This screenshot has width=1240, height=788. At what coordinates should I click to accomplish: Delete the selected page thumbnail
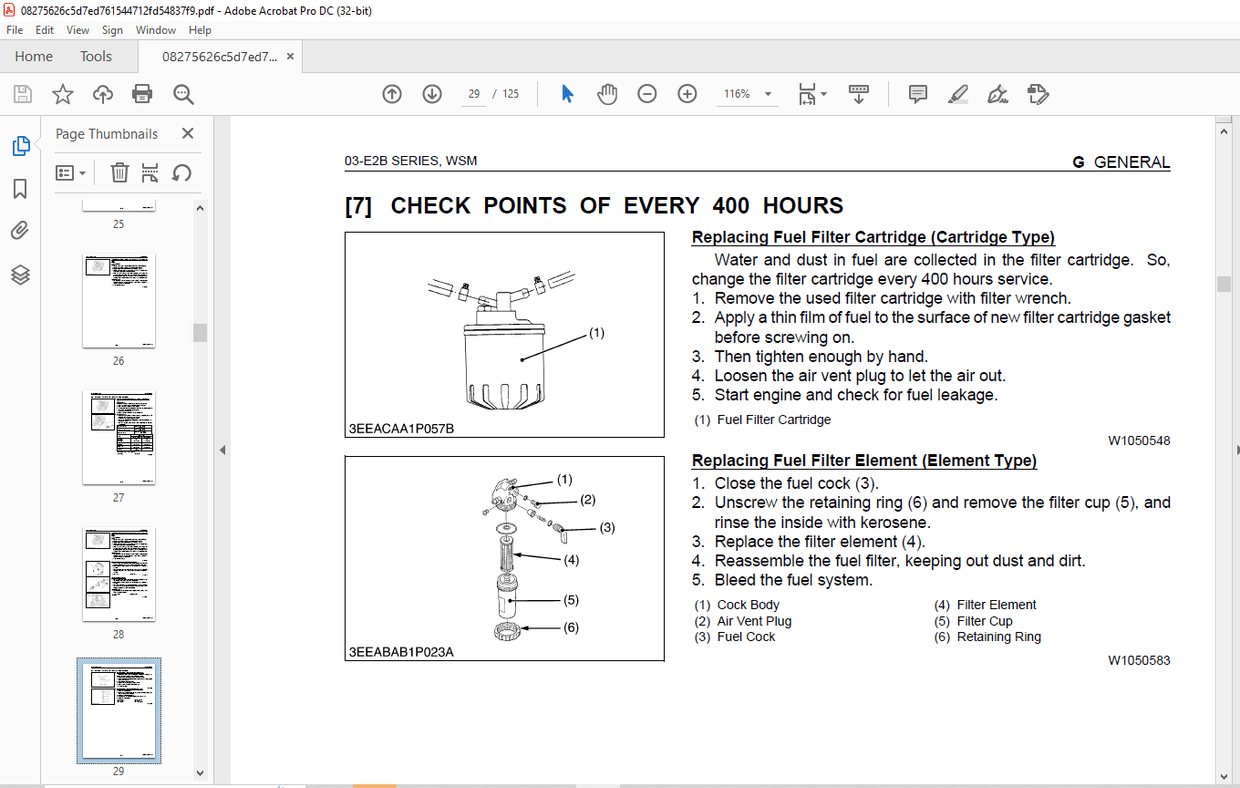click(119, 172)
